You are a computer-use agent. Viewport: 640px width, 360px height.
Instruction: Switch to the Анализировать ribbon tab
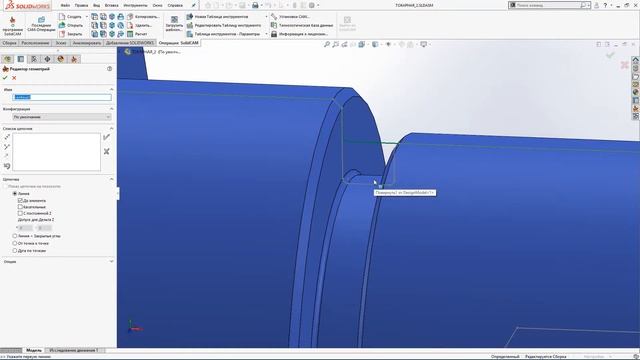[x=87, y=43]
